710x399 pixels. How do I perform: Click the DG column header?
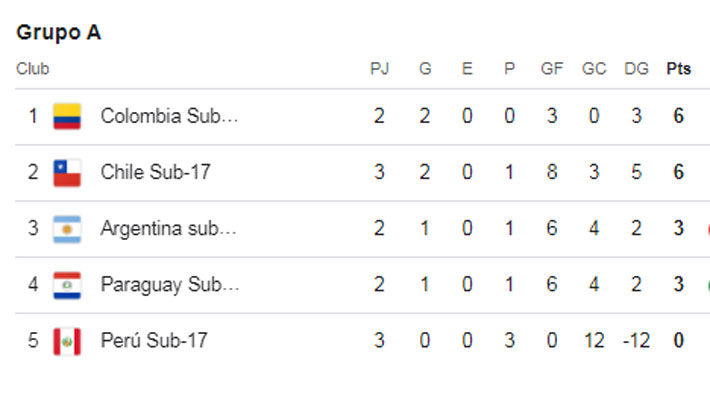636,69
